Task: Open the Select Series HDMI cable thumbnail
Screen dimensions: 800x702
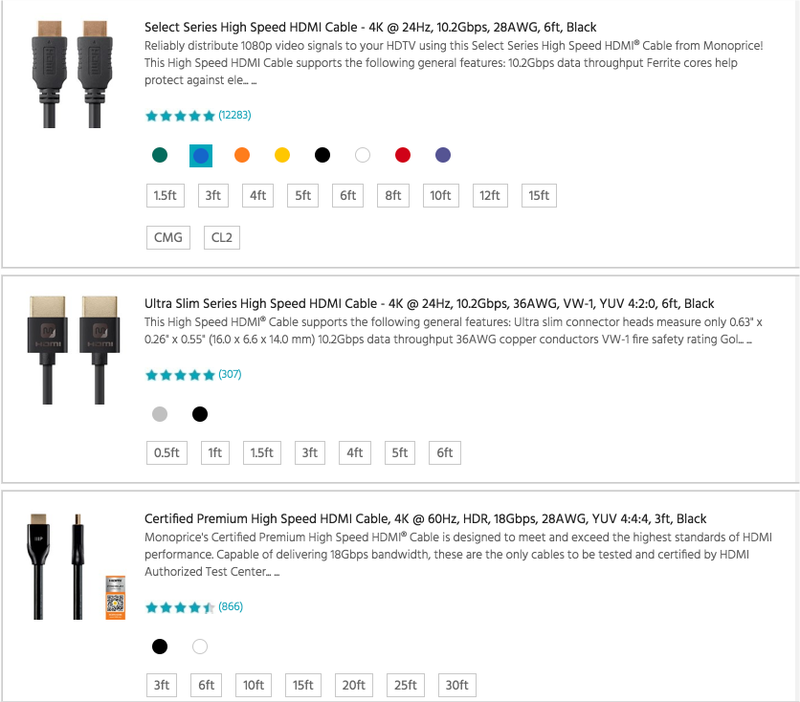Action: click(72, 74)
